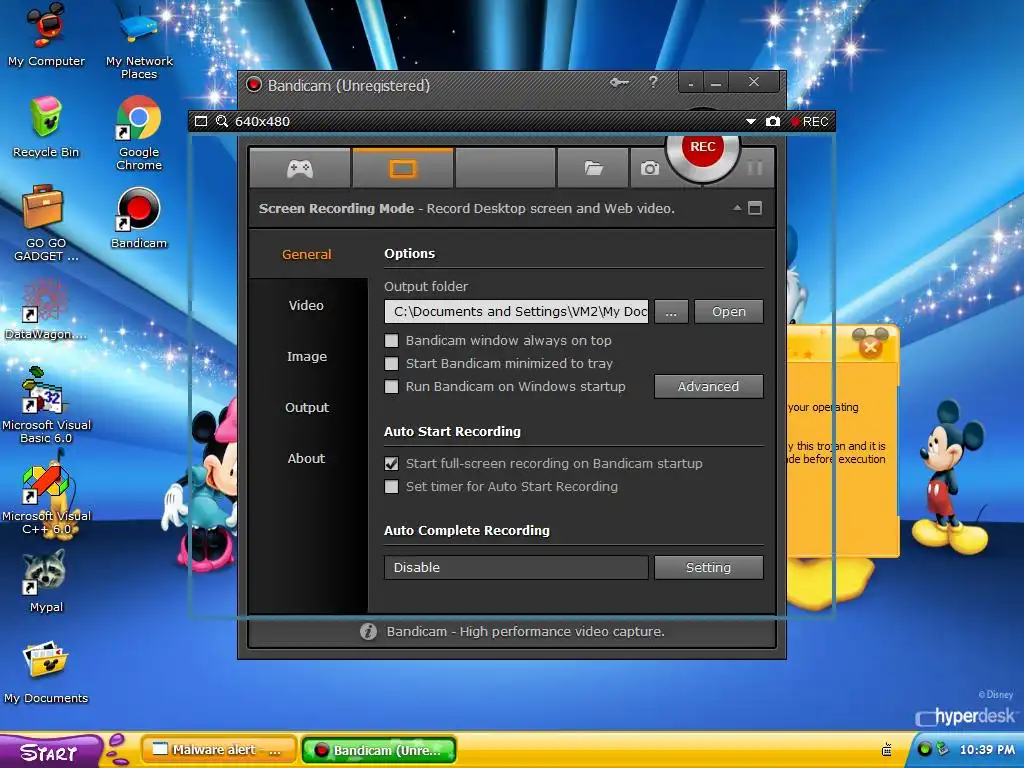Click the Google Chrome desktop shortcut
Viewport: 1024px width, 768px height.
(139, 133)
